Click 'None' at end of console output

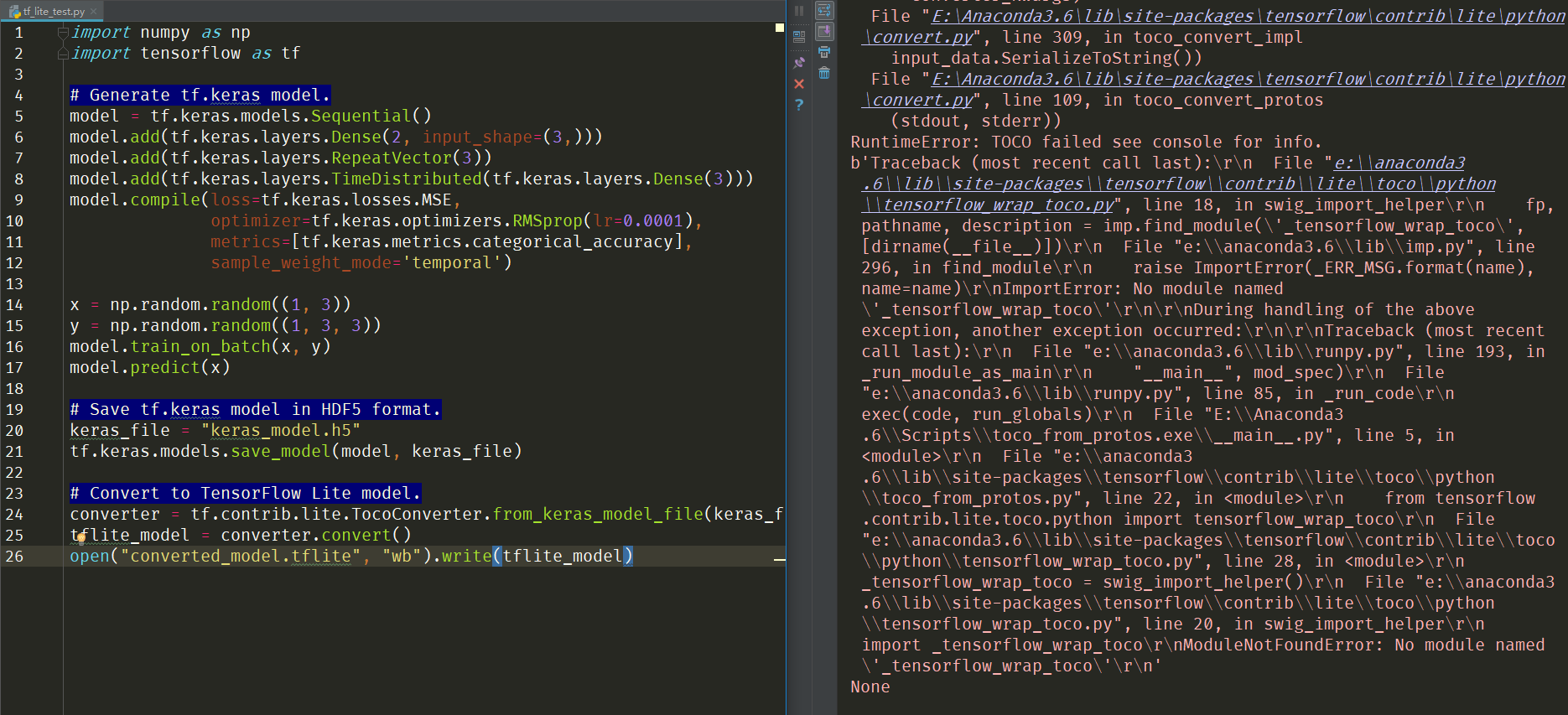(870, 687)
